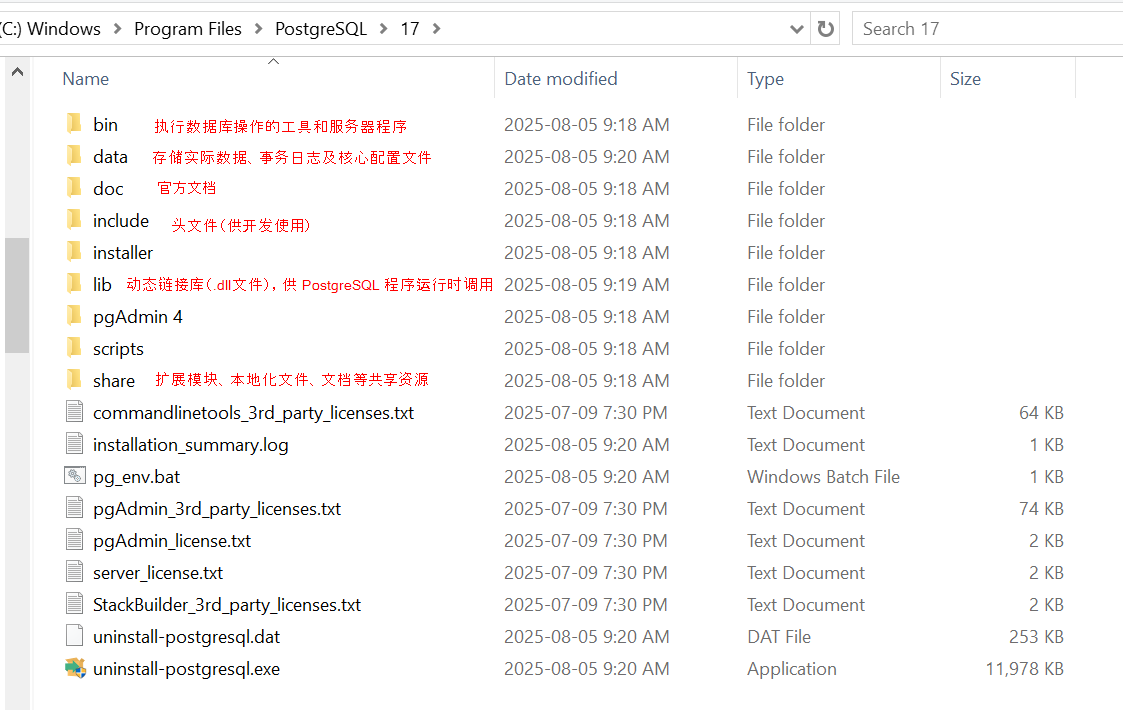Select the scripts folder icon
The height and width of the screenshot is (710, 1123).
(74, 348)
